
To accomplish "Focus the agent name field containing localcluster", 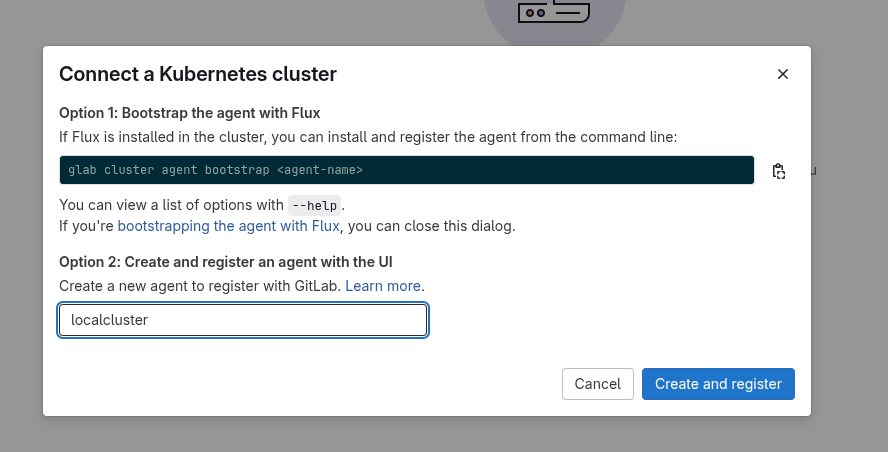I will coord(243,320).
